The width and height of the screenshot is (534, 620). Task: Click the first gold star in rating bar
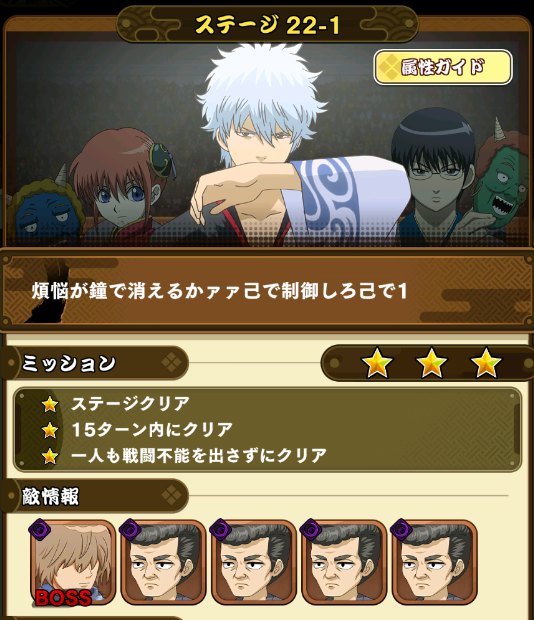pos(377,363)
